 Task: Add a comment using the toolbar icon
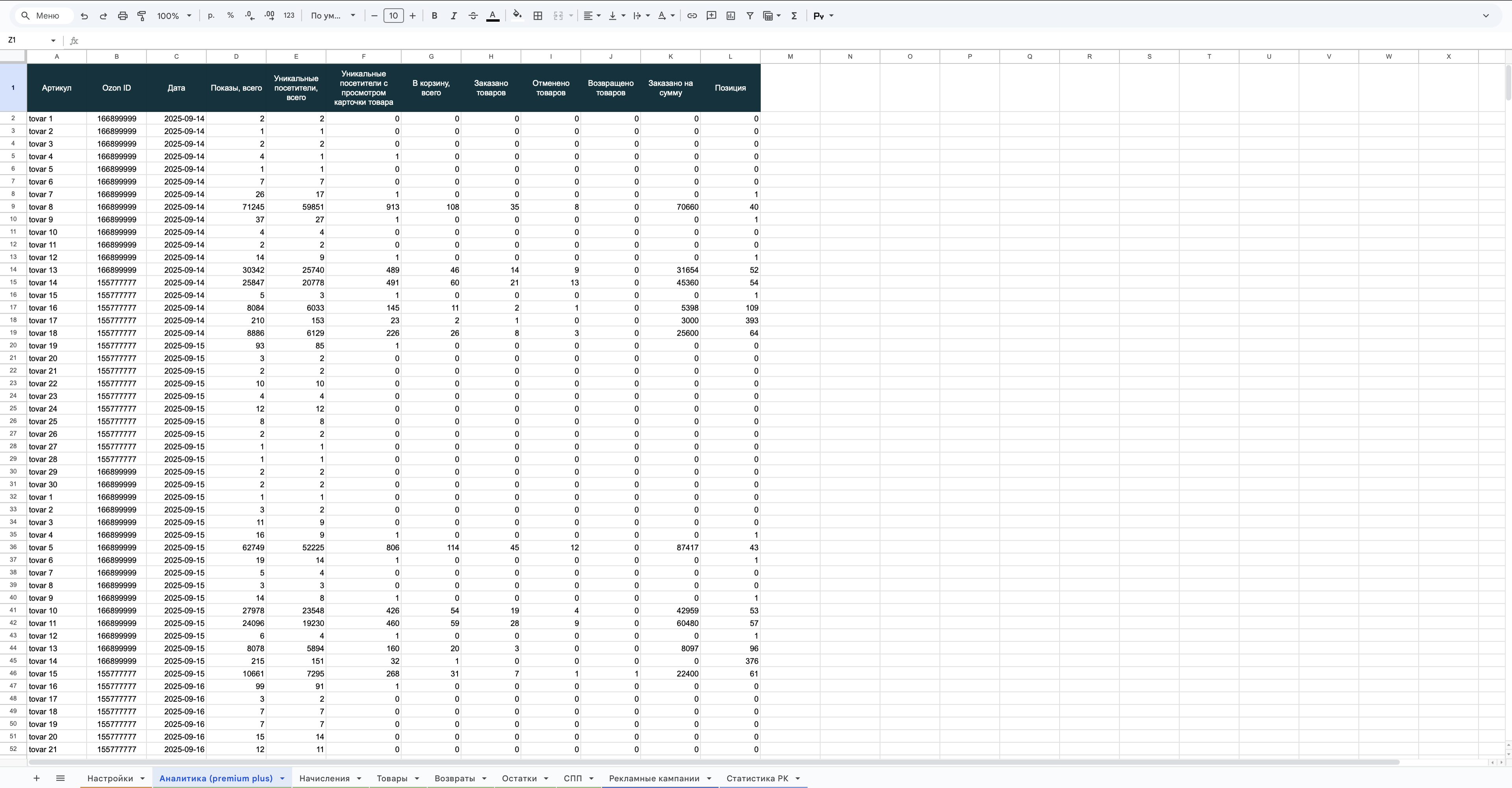click(x=712, y=16)
